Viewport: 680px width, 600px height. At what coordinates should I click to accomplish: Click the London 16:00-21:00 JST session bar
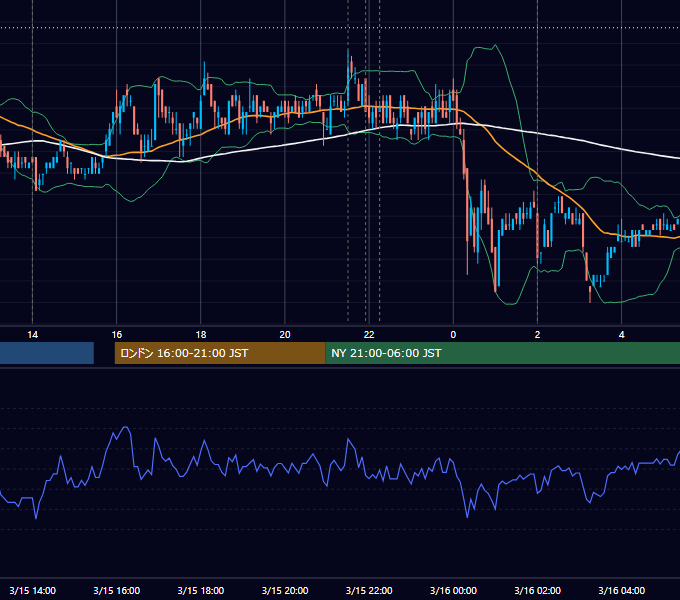[x=220, y=353]
